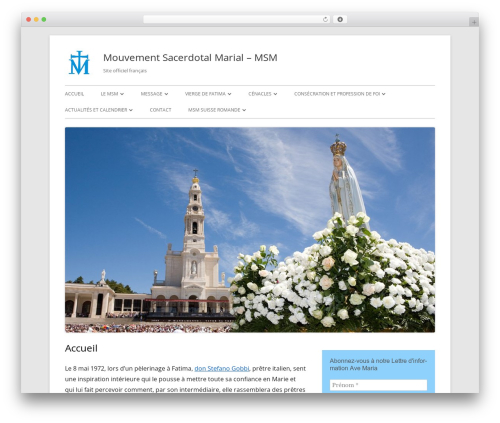The width and height of the screenshot is (500, 423).
Task: Expand the MSM Suisse romande chevron
Action: click(244, 110)
